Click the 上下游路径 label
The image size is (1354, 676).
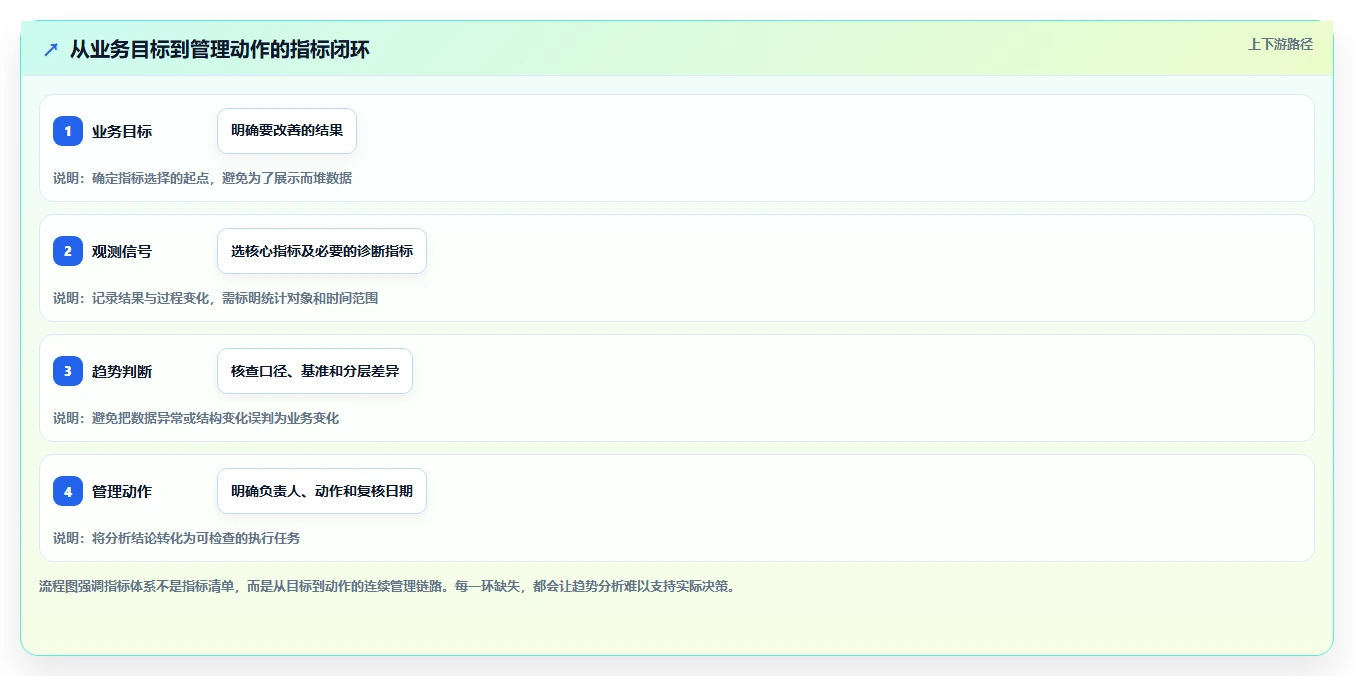pyautogui.click(x=1280, y=44)
